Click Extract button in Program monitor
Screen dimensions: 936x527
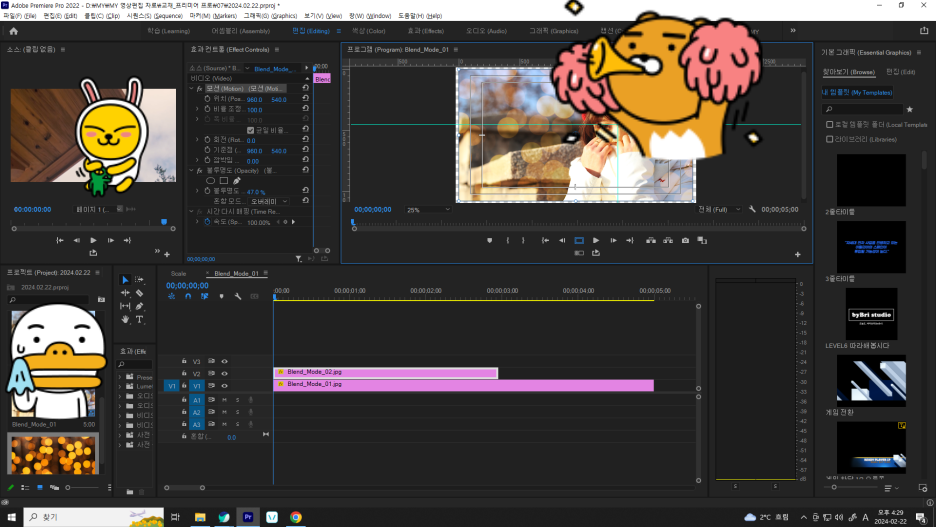(668, 241)
